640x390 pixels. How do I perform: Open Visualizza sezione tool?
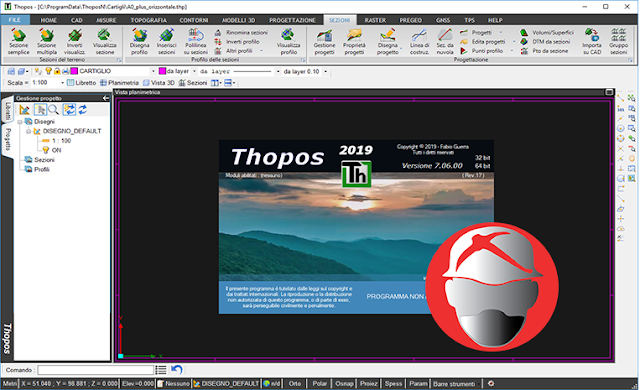coord(104,42)
